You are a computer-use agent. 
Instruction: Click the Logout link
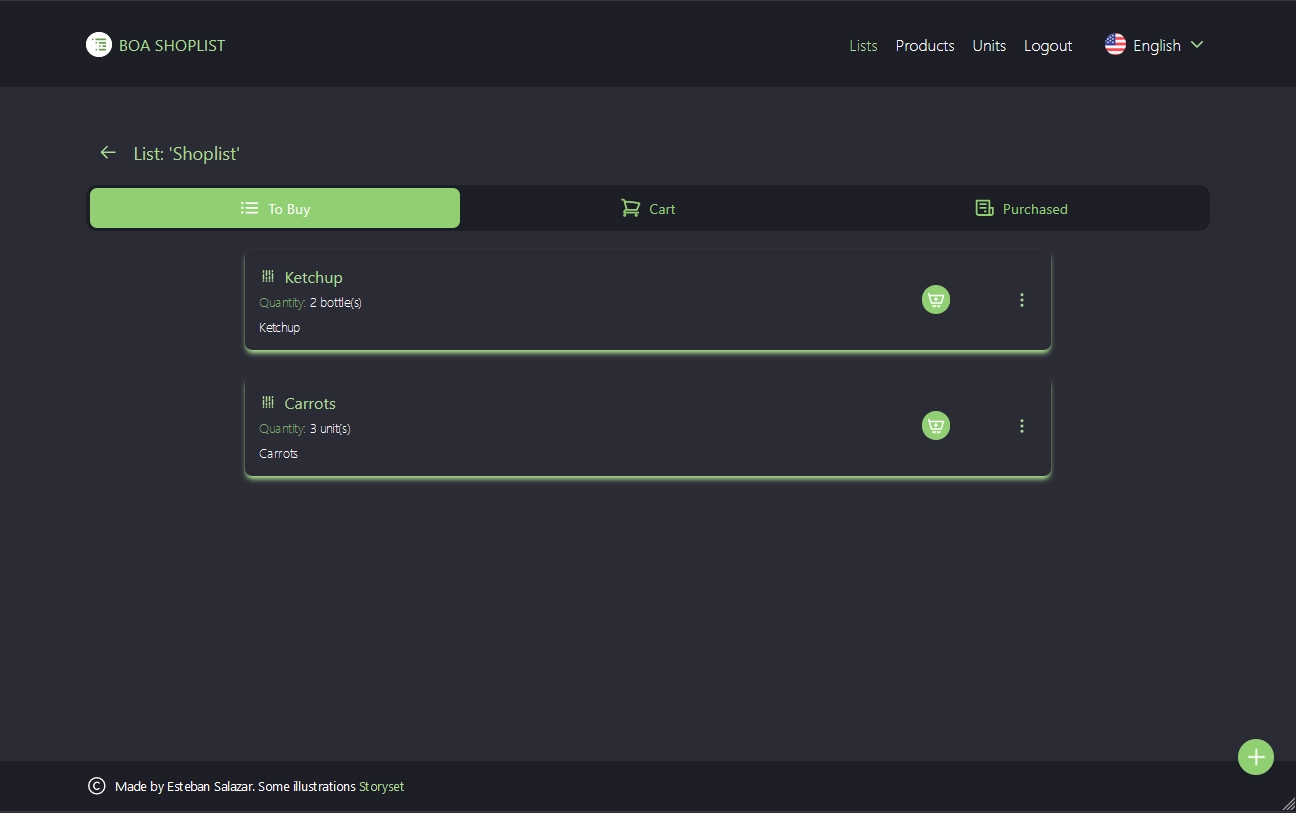(x=1047, y=46)
